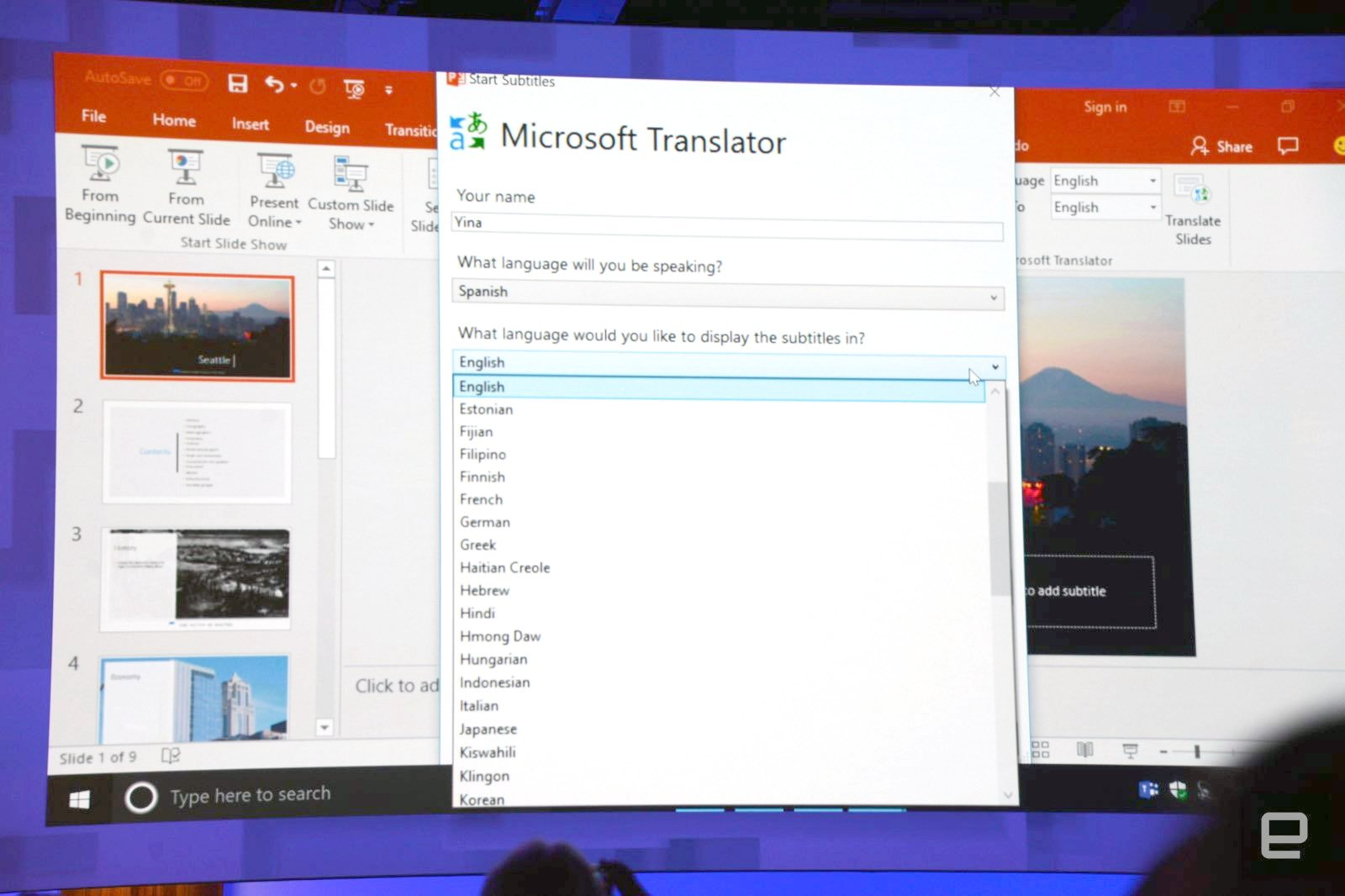Switch to Slide Sorter view icon
The height and width of the screenshot is (896, 1345).
pos(1040,749)
